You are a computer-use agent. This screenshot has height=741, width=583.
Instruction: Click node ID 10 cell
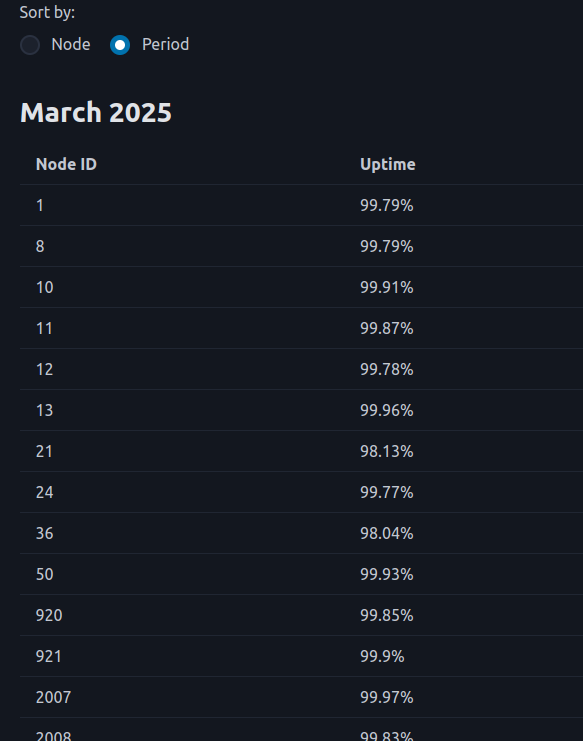click(45, 287)
